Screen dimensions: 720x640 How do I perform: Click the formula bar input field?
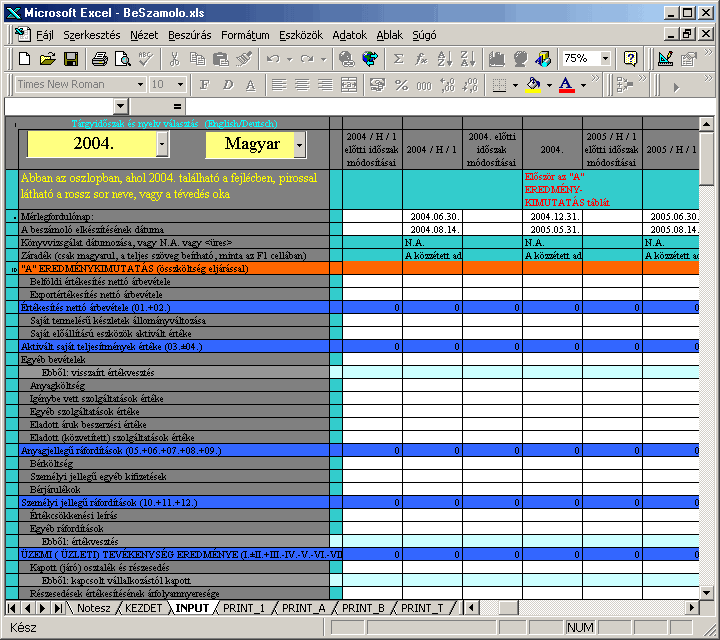[x=450, y=106]
